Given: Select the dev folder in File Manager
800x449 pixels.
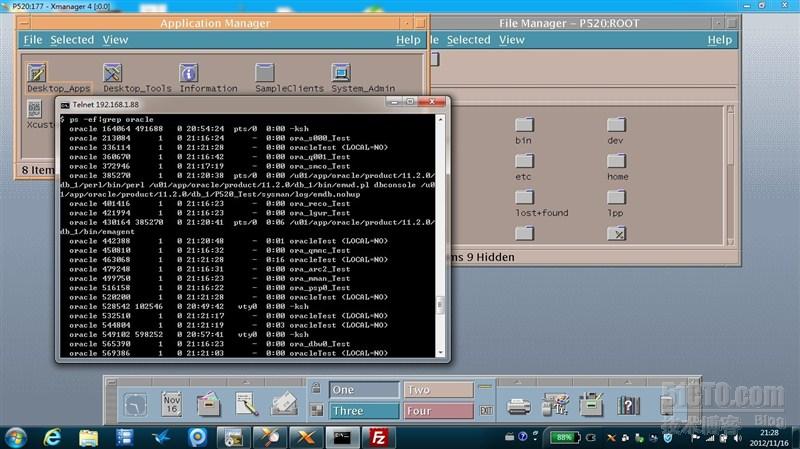Looking at the screenshot, I should click(616, 125).
